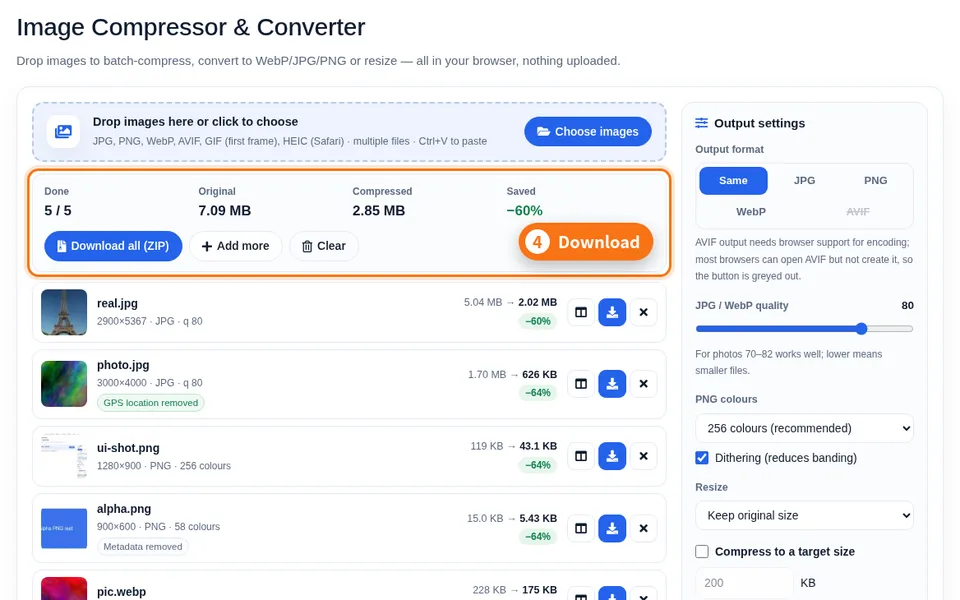Clear all images from the list
The height and width of the screenshot is (600, 960).
[324, 246]
